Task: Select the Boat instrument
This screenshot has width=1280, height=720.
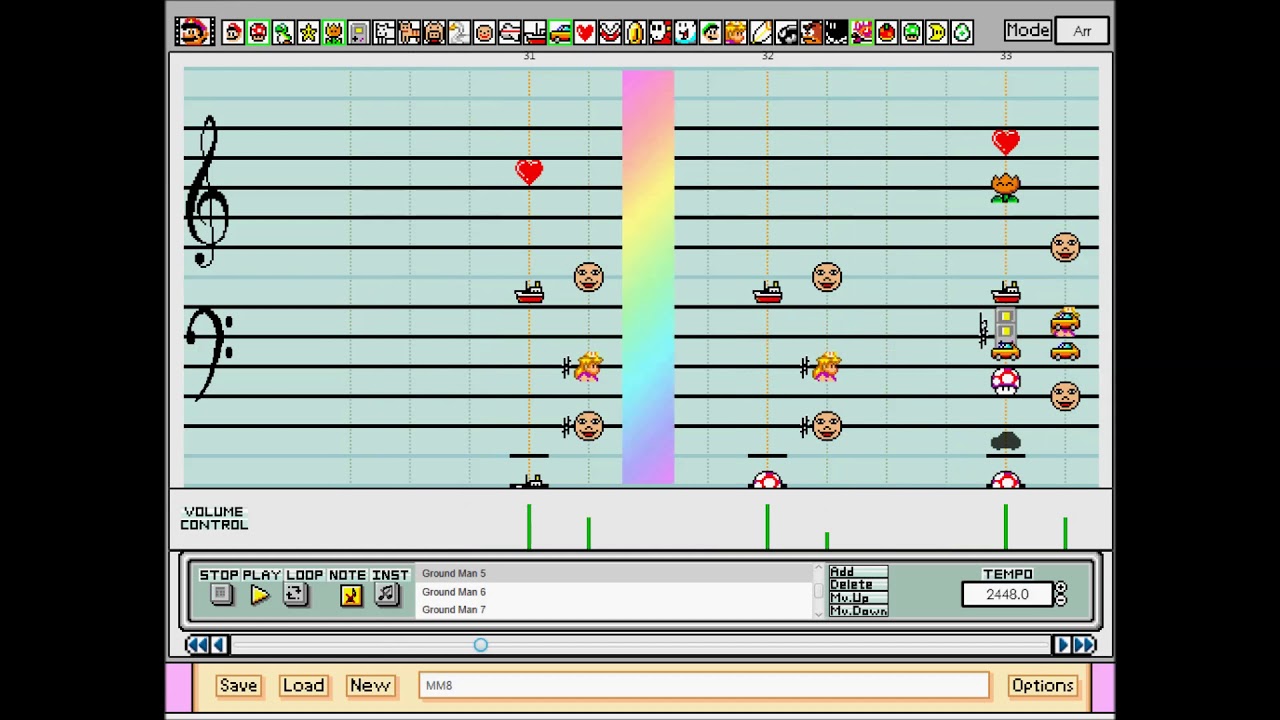Action: [535, 32]
